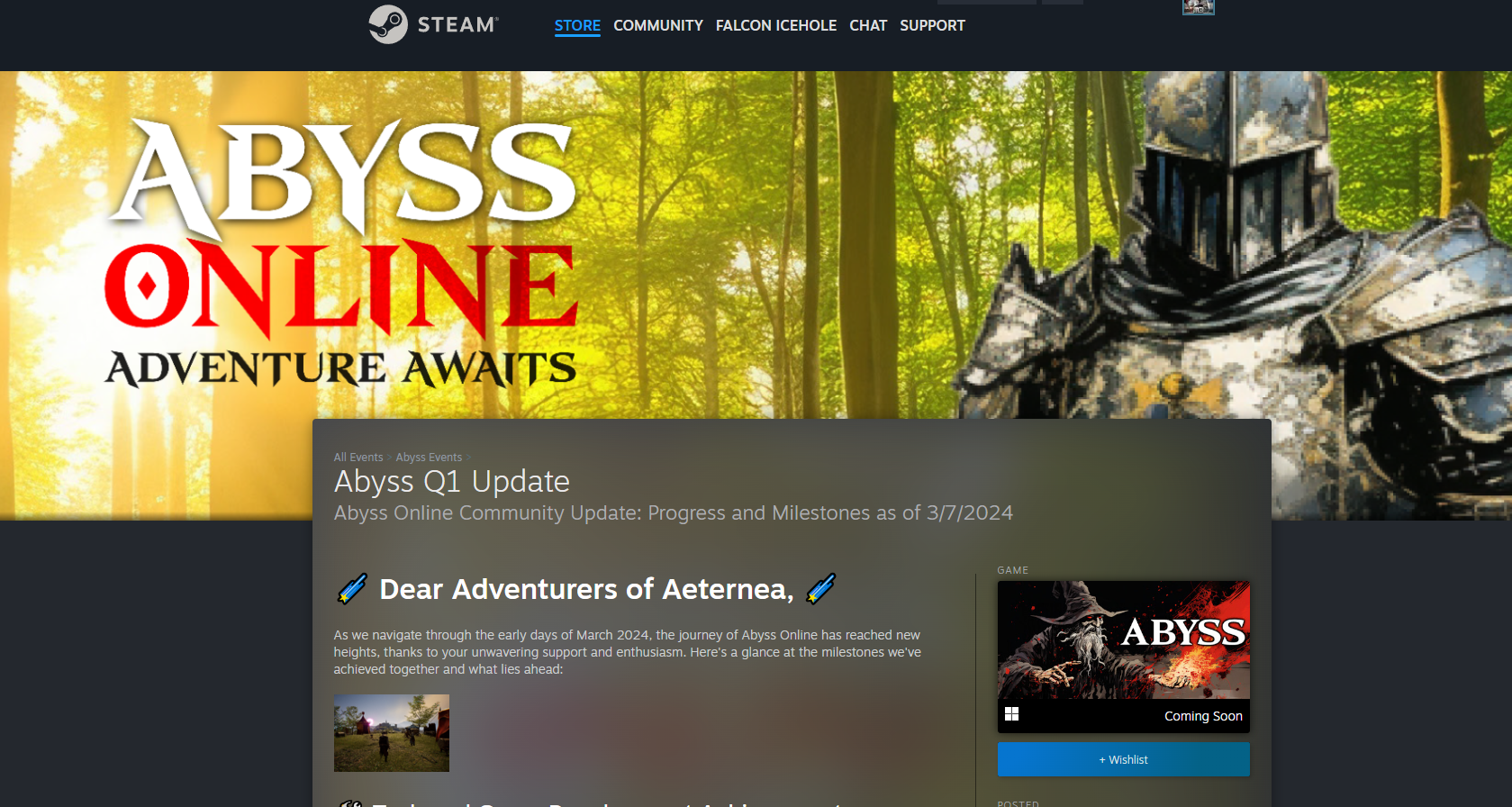The width and height of the screenshot is (1512, 807).
Task: Click the sword emoji before Dear Adventurers
Action: [352, 589]
